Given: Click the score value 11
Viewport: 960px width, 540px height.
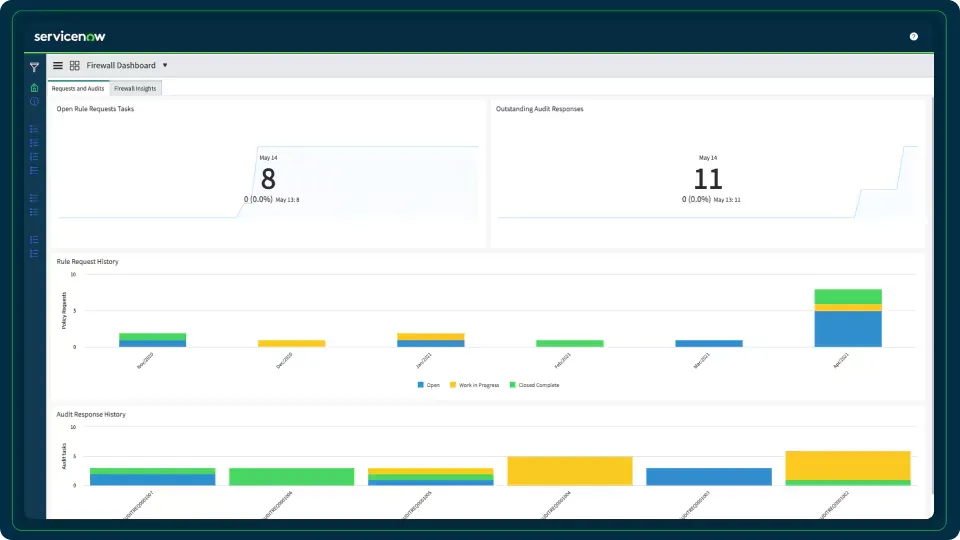Looking at the screenshot, I should tap(708, 179).
